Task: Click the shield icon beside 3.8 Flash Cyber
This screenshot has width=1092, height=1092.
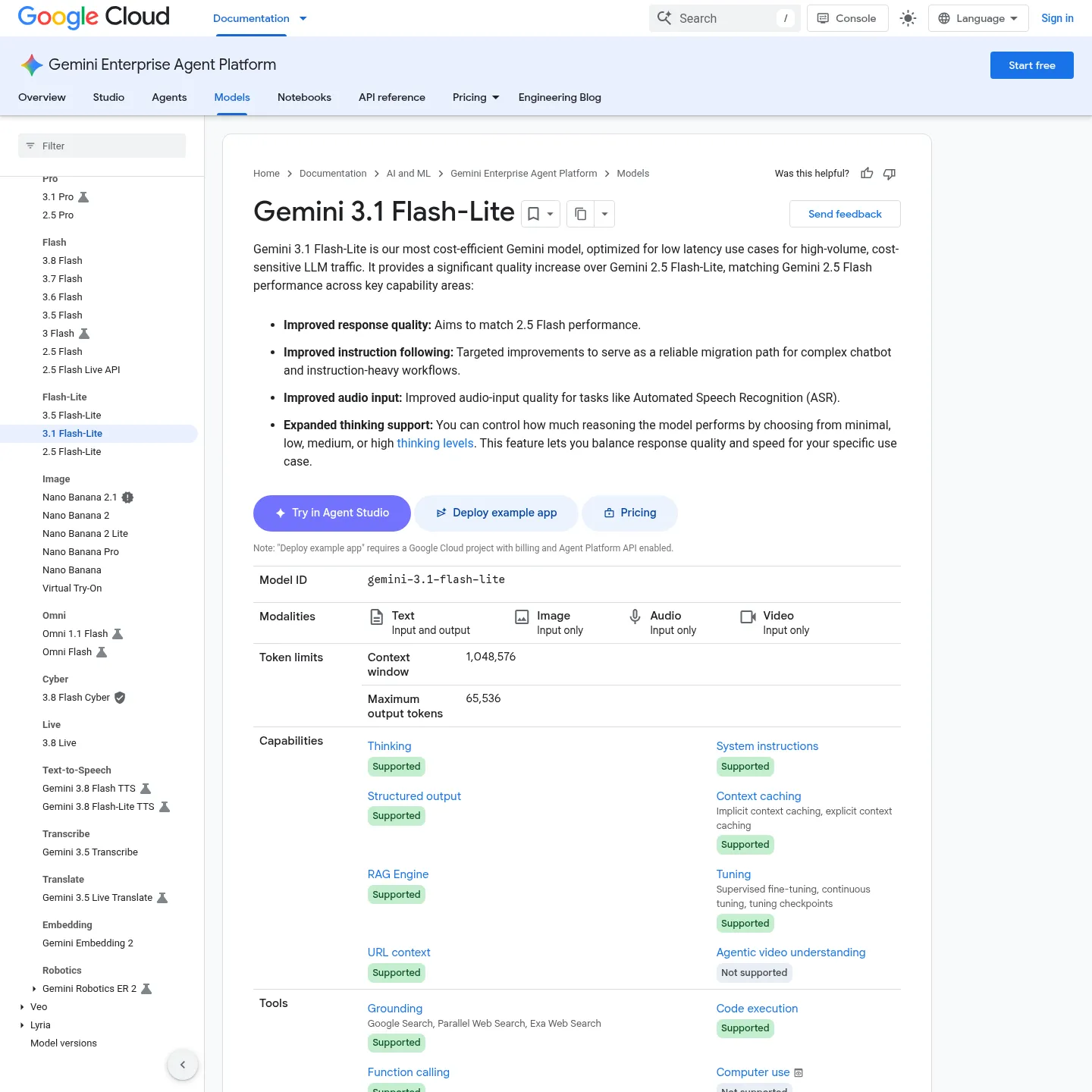Action: [120, 698]
